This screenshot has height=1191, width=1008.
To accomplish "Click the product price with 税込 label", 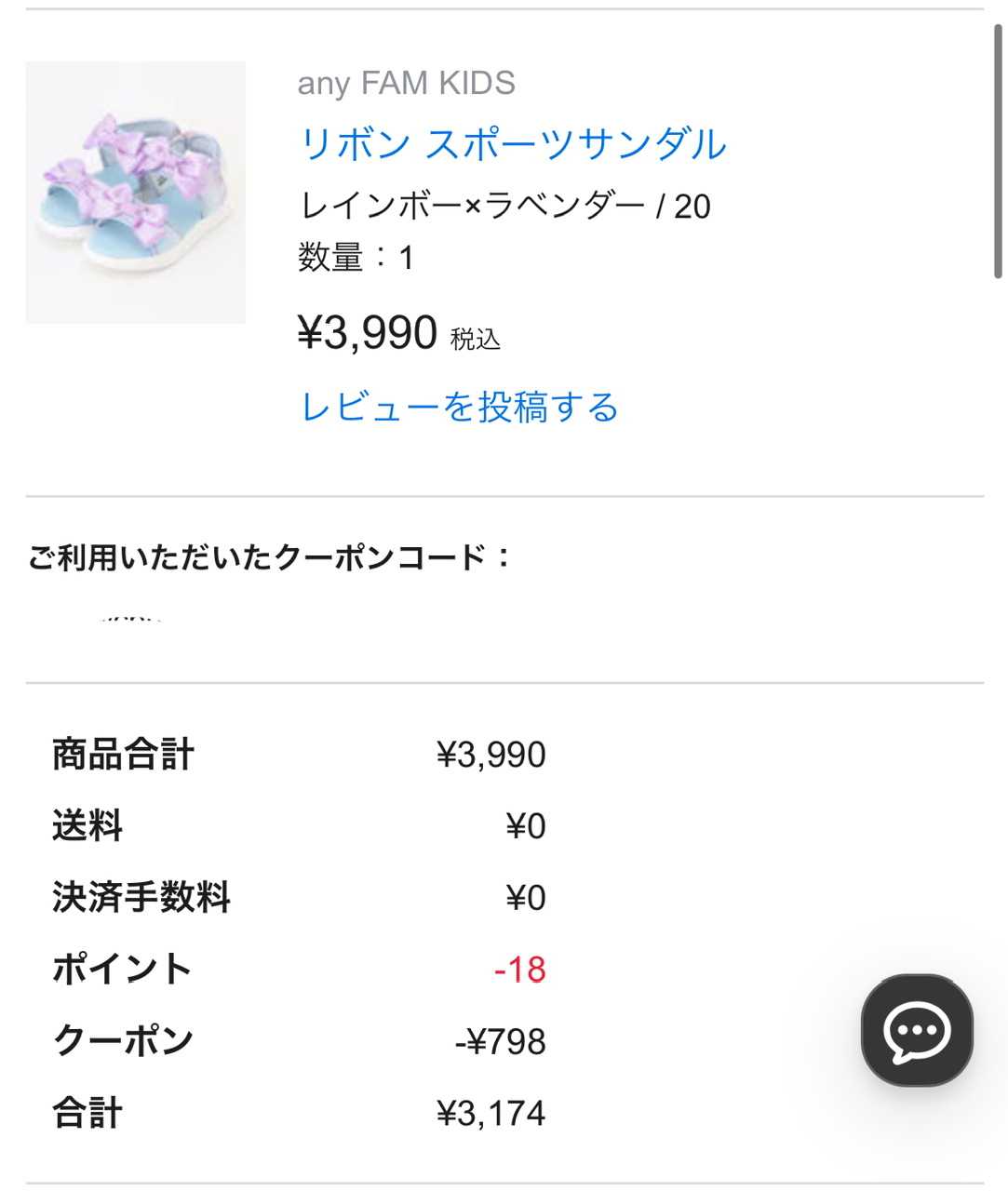I will tap(398, 333).
